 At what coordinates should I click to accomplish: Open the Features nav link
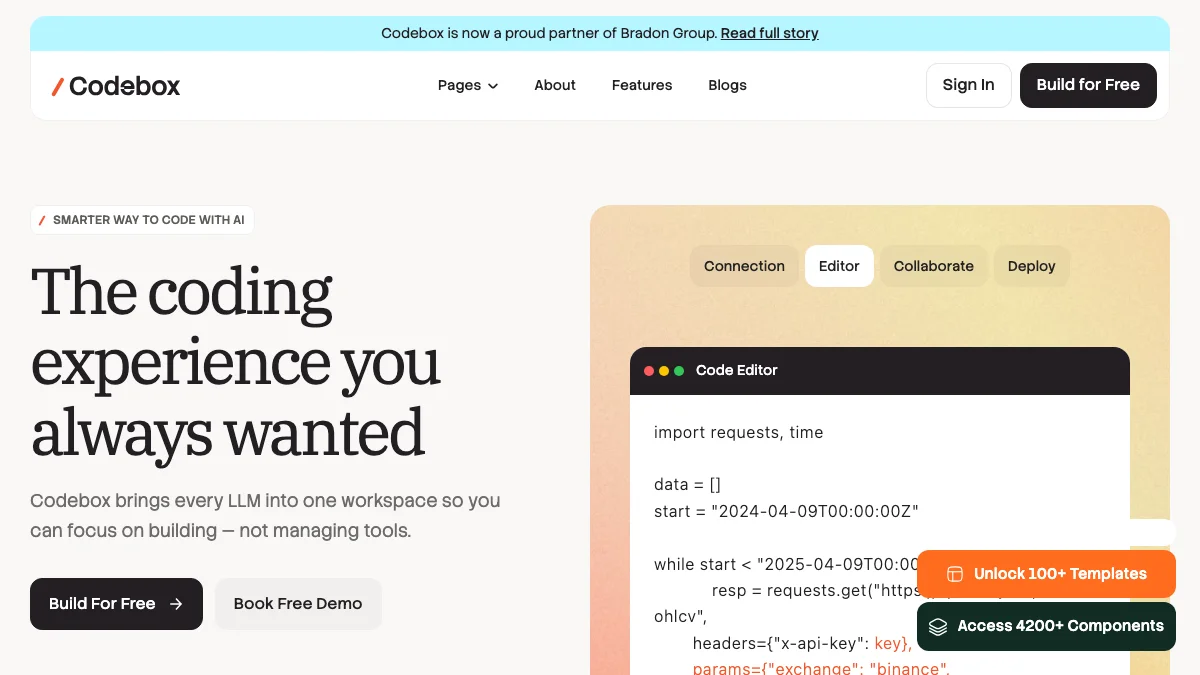(642, 85)
